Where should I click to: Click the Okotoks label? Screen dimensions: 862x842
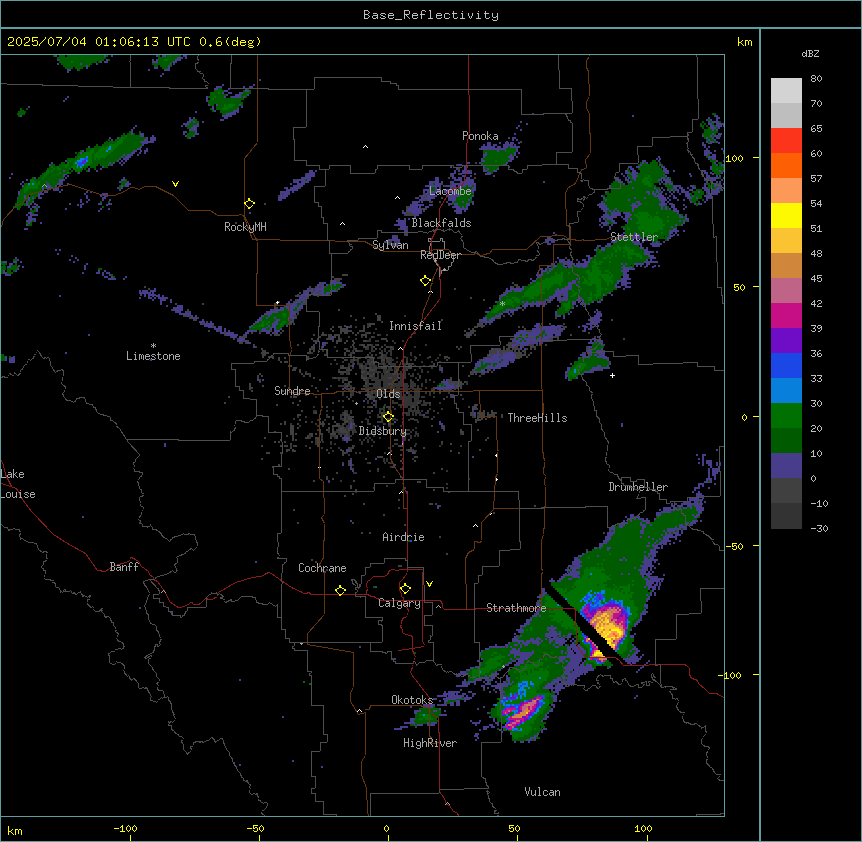(412, 700)
